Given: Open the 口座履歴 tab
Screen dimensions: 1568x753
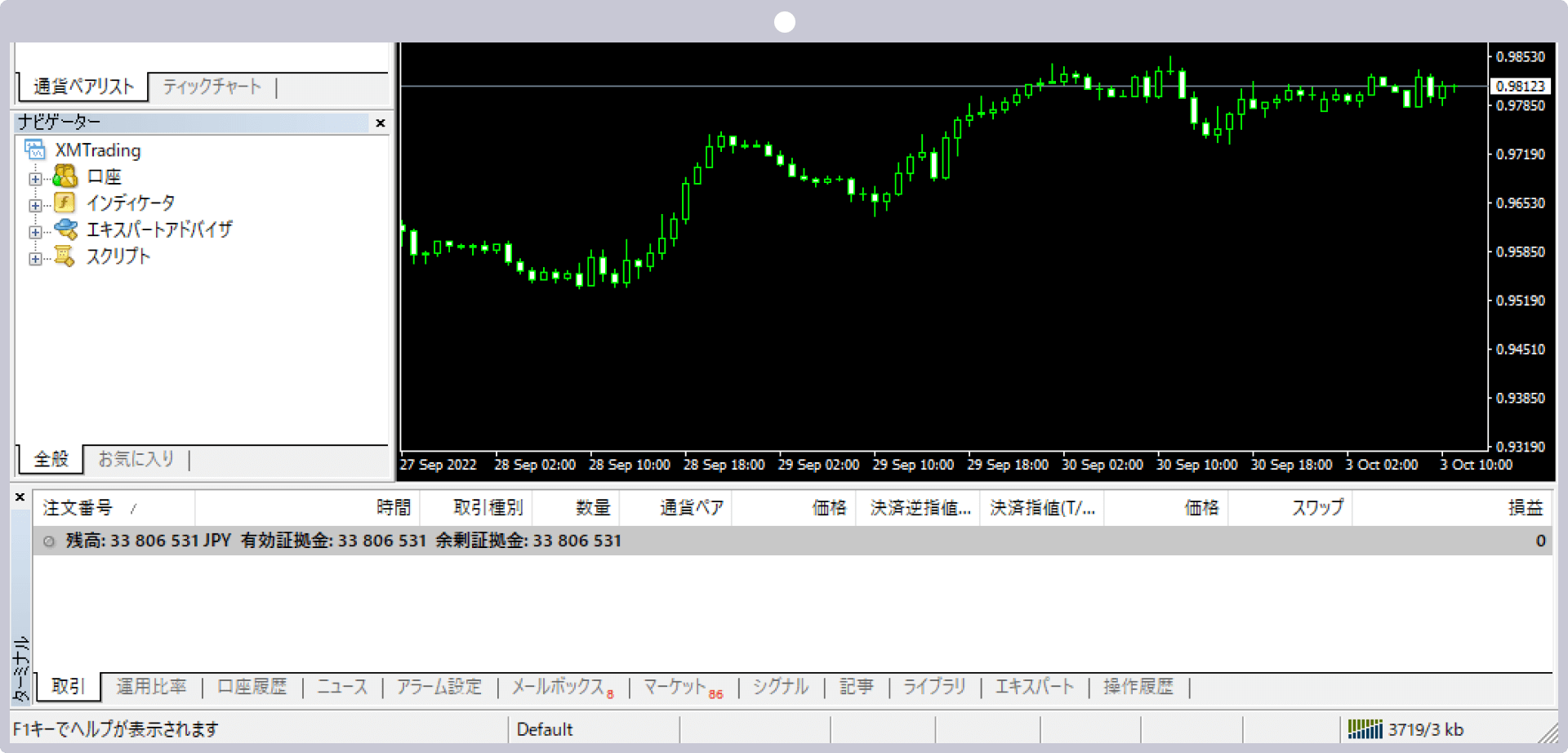Looking at the screenshot, I should point(252,687).
